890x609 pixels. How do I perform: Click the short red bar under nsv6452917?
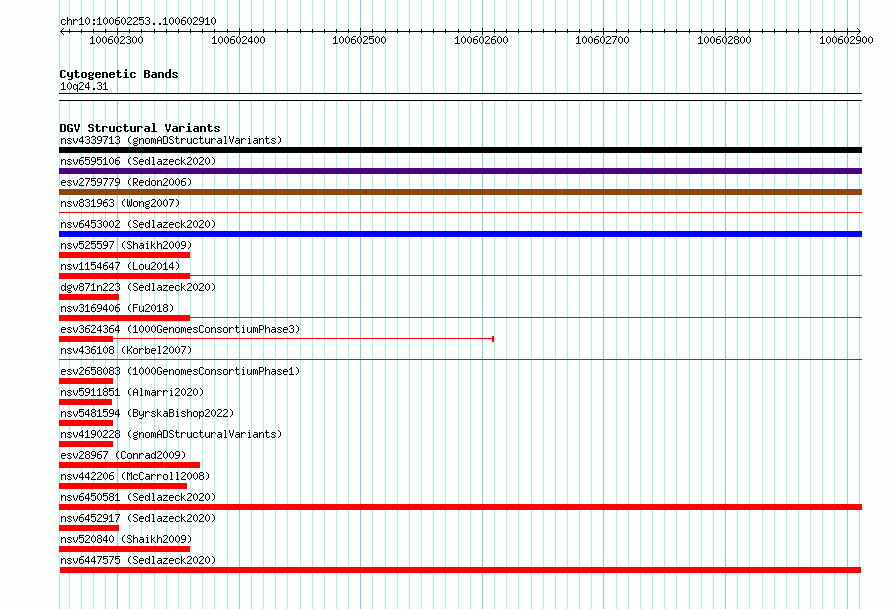point(89,528)
